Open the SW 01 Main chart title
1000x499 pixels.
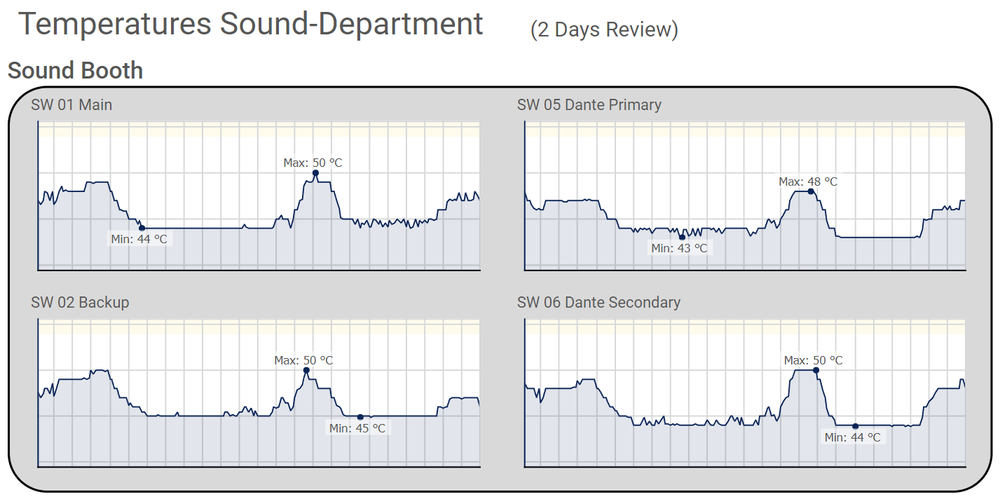(x=71, y=105)
